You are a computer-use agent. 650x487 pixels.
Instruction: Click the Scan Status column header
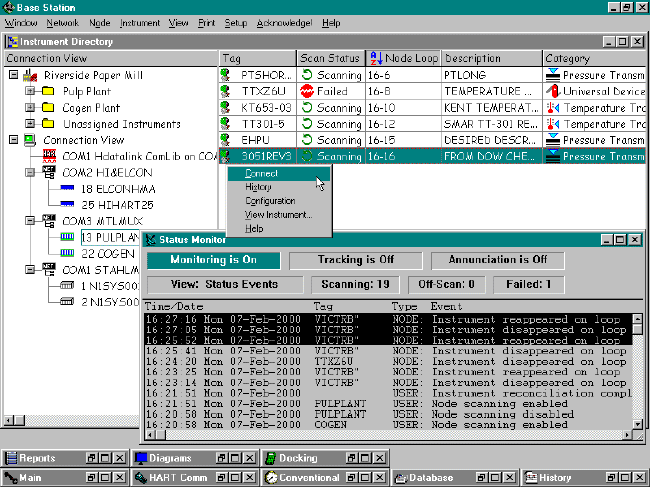pos(330,59)
